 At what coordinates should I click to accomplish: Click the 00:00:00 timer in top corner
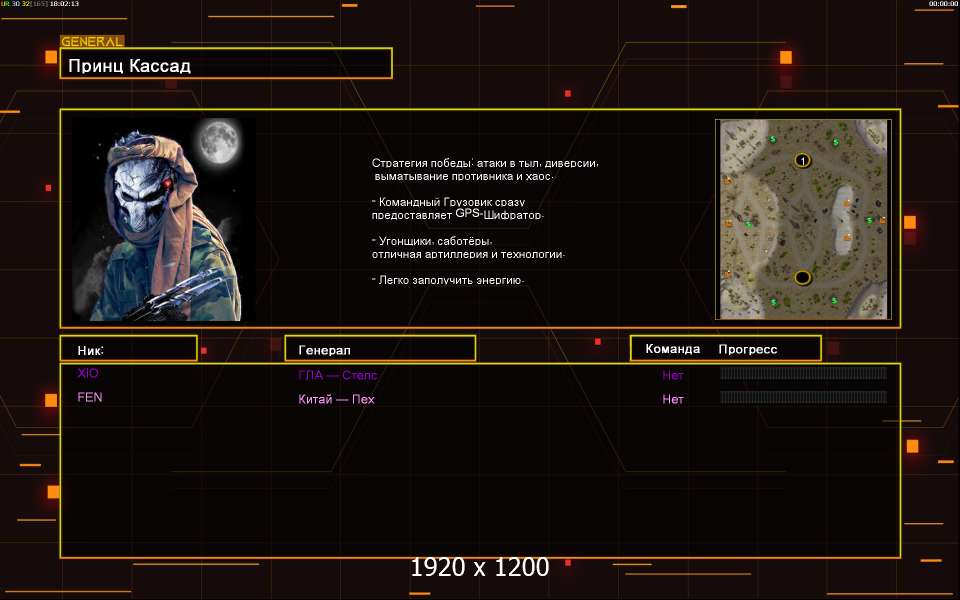(943, 4)
